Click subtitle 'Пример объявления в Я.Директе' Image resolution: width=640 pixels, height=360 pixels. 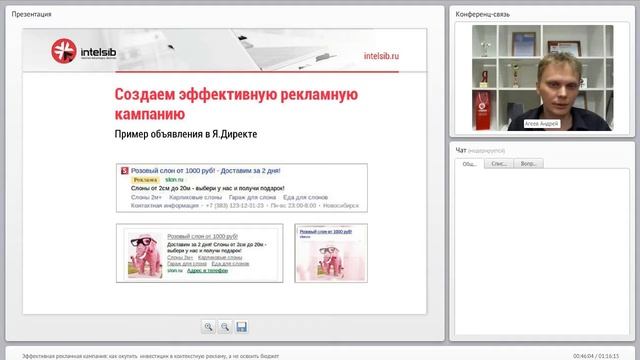tap(186, 134)
